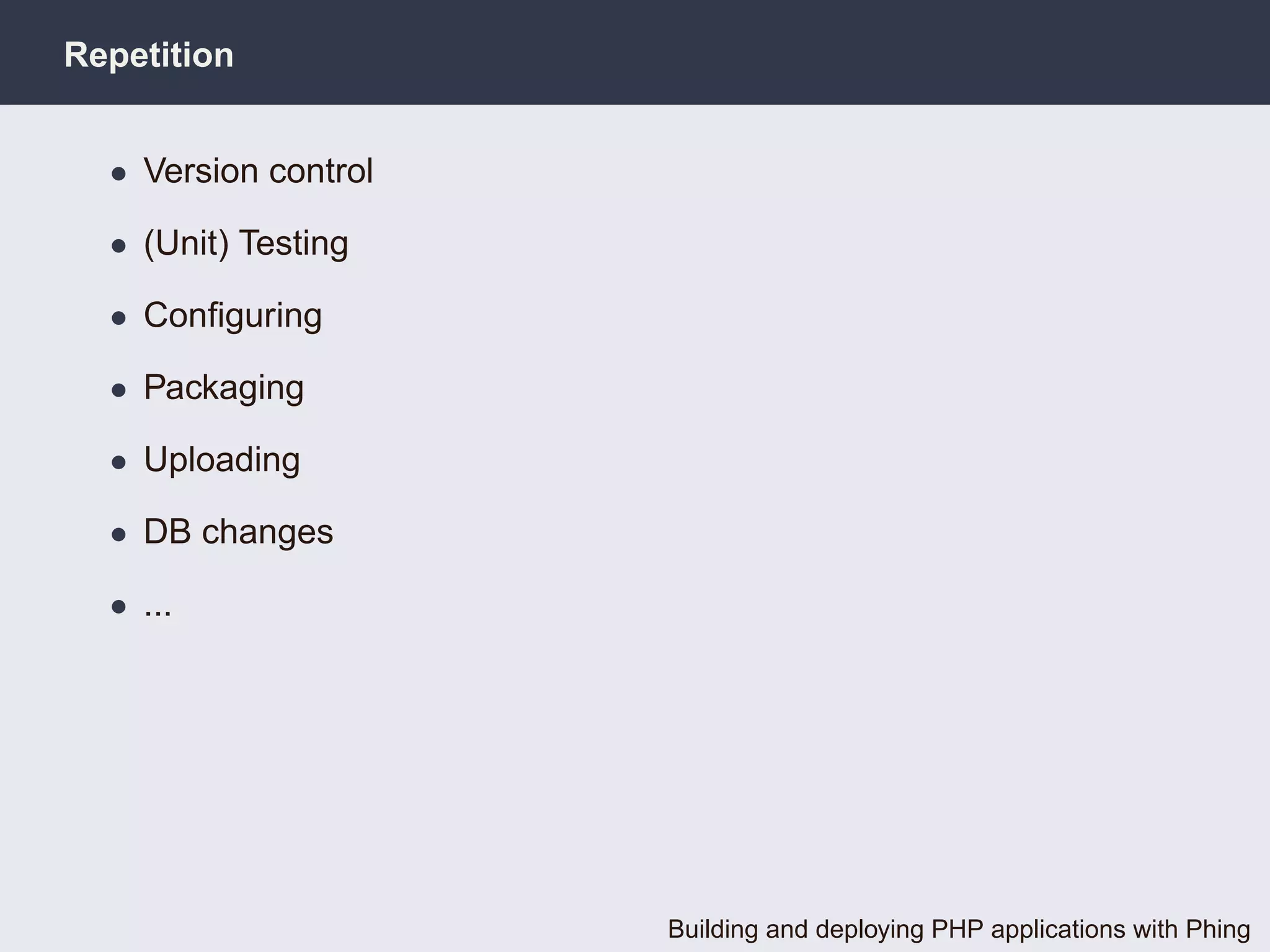Click the bullet dot before Configuring
Screen dimensions: 1270x952
(118, 318)
